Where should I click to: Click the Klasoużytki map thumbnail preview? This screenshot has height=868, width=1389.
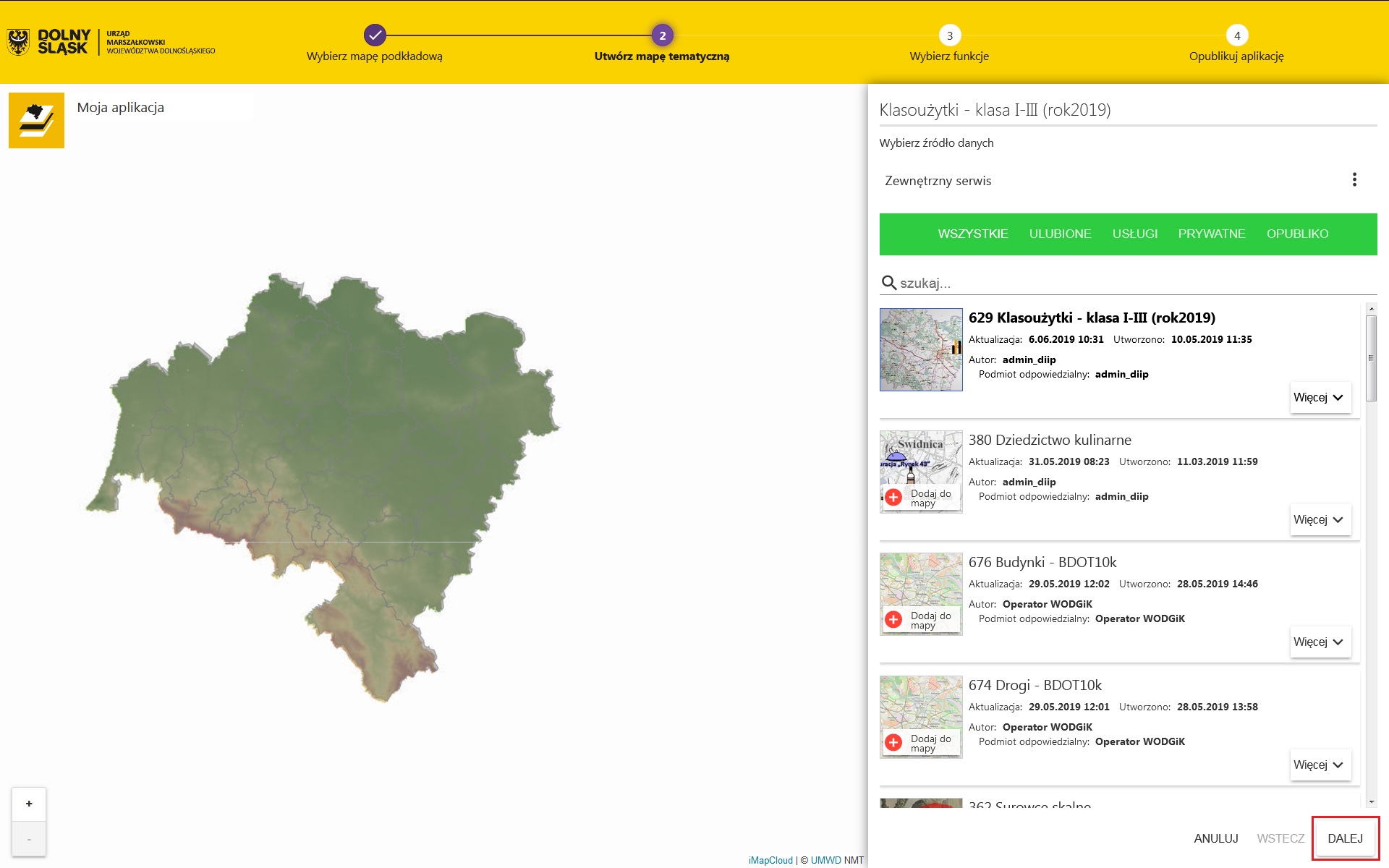coord(920,349)
